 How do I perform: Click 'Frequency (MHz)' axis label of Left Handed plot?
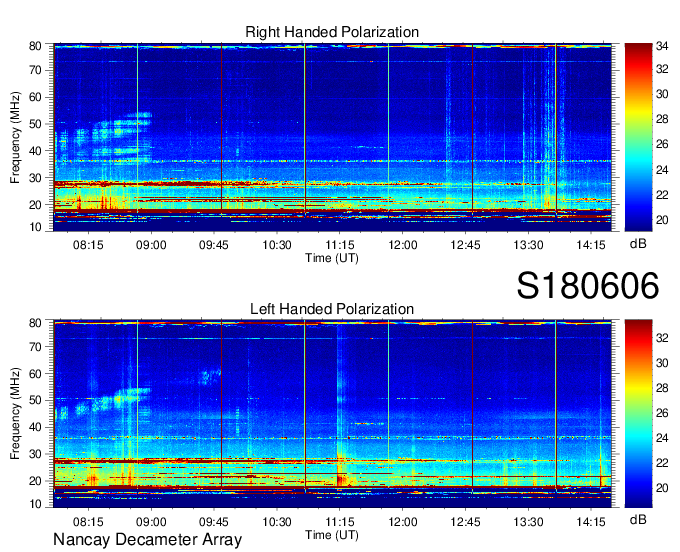(16, 414)
